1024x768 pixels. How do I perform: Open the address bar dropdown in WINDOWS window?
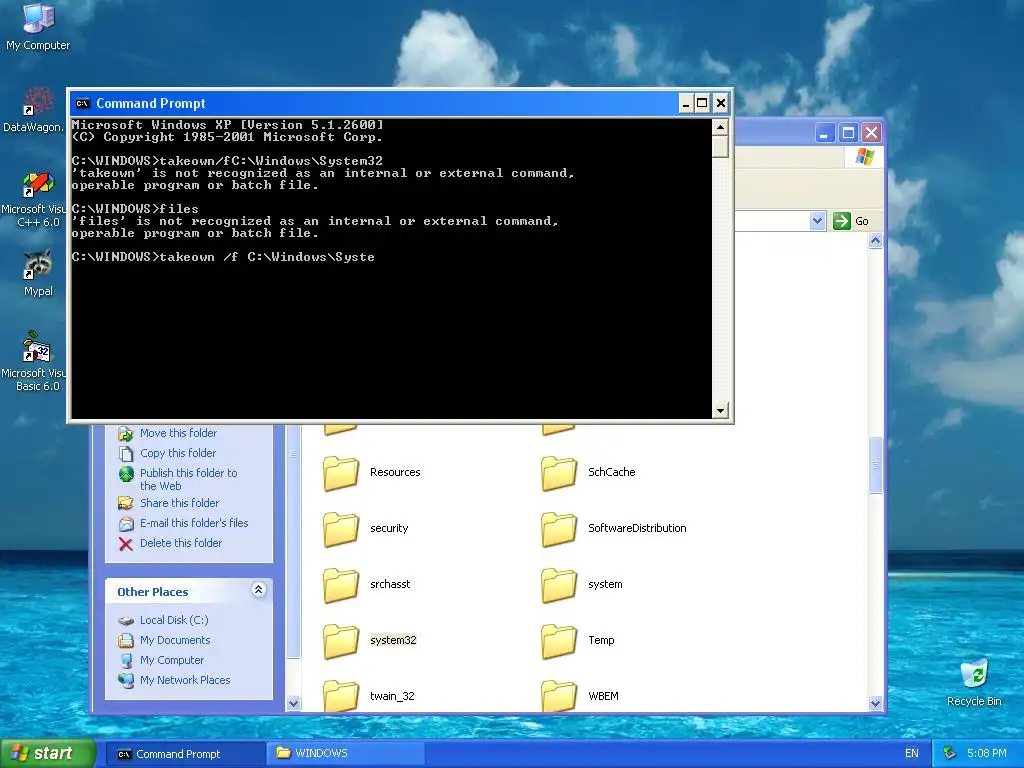point(817,221)
